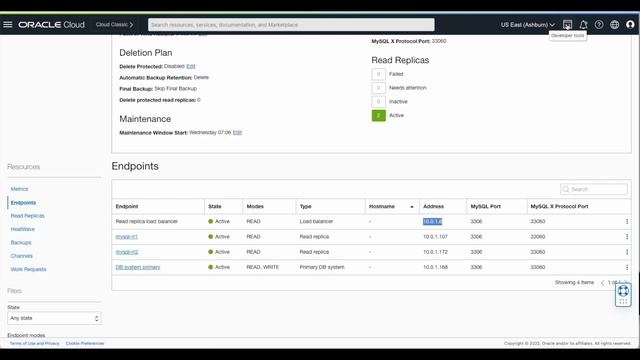The image size is (640, 360).
Task: Sort by Endpoint column header
Action: pos(127,207)
